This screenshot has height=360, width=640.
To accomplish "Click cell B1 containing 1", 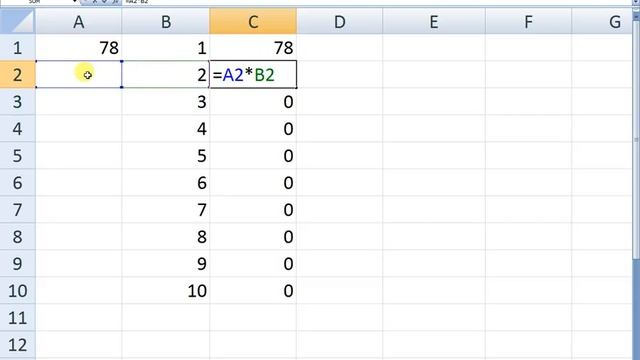I will tap(166, 48).
